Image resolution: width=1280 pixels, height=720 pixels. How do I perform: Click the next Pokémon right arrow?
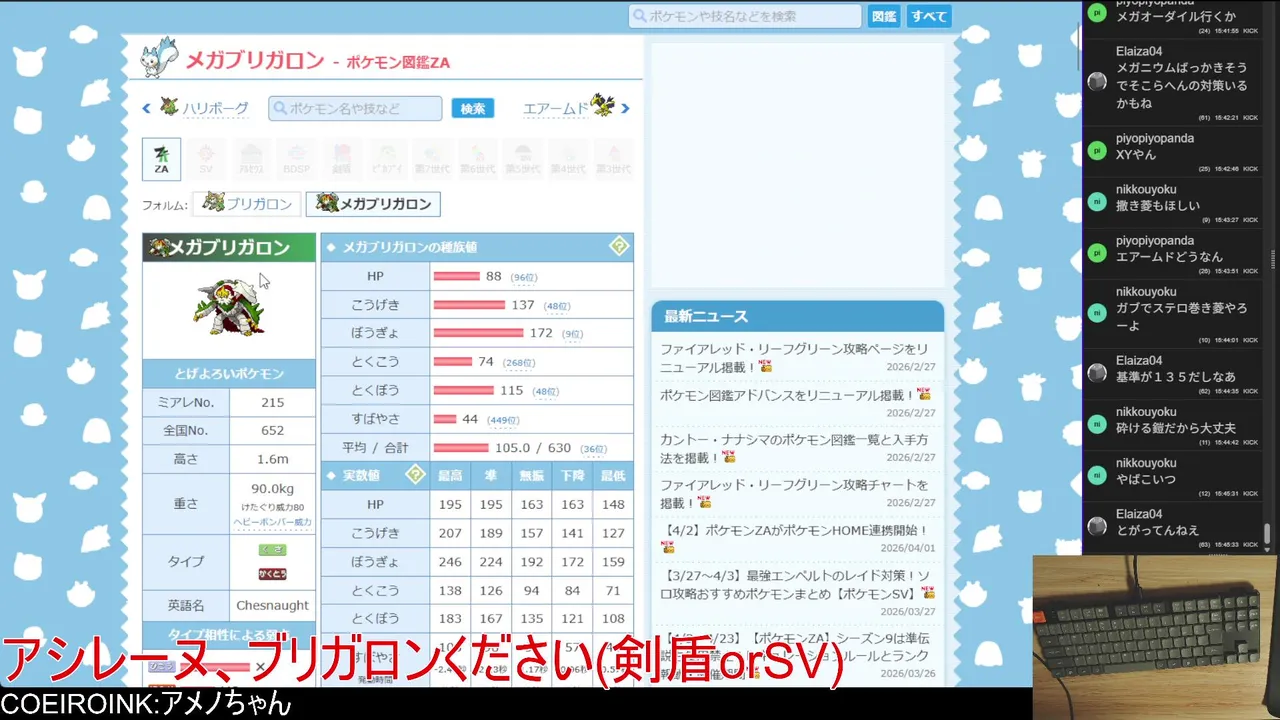626,108
